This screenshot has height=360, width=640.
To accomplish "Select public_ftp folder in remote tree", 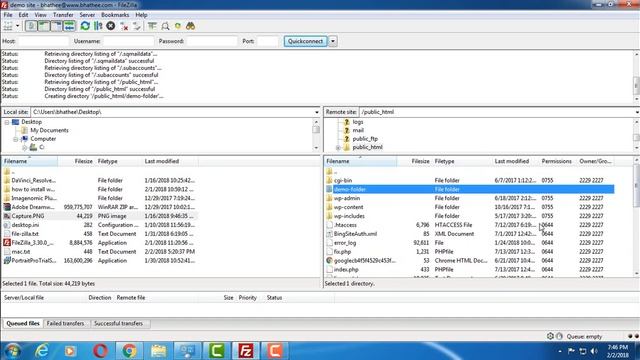I will click(x=365, y=139).
